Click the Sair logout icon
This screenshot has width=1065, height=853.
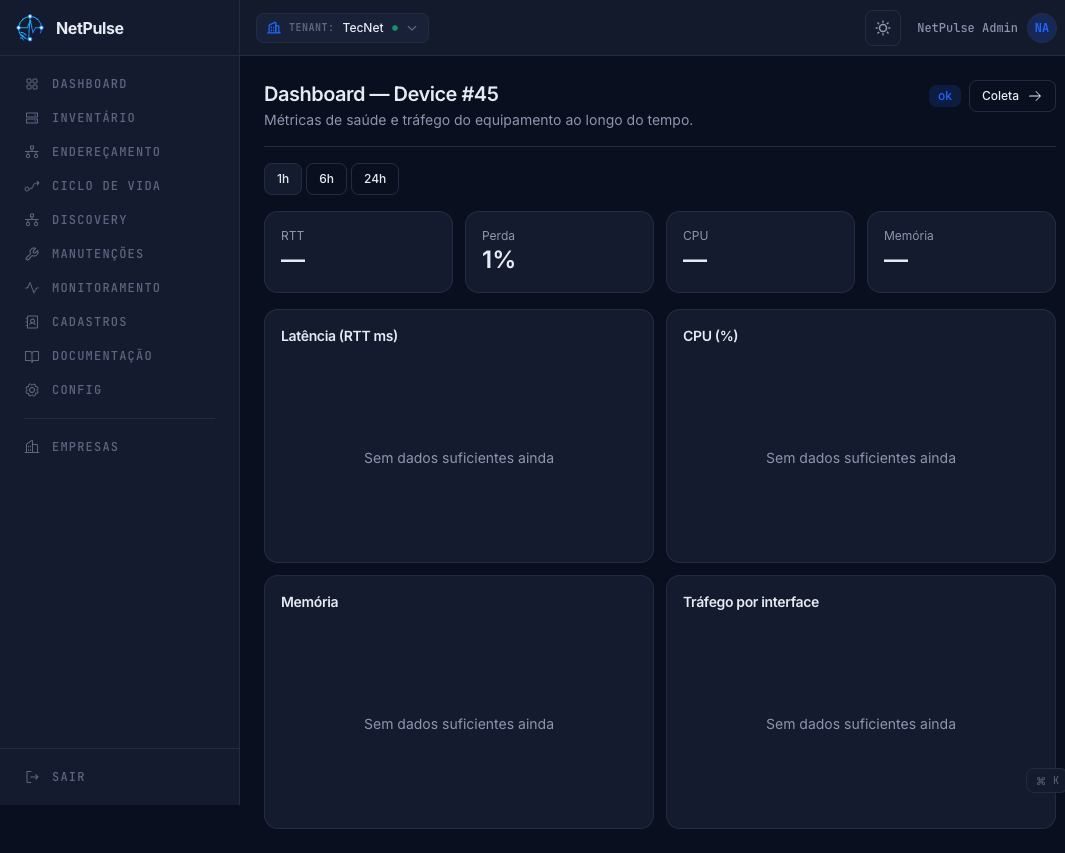coord(32,777)
